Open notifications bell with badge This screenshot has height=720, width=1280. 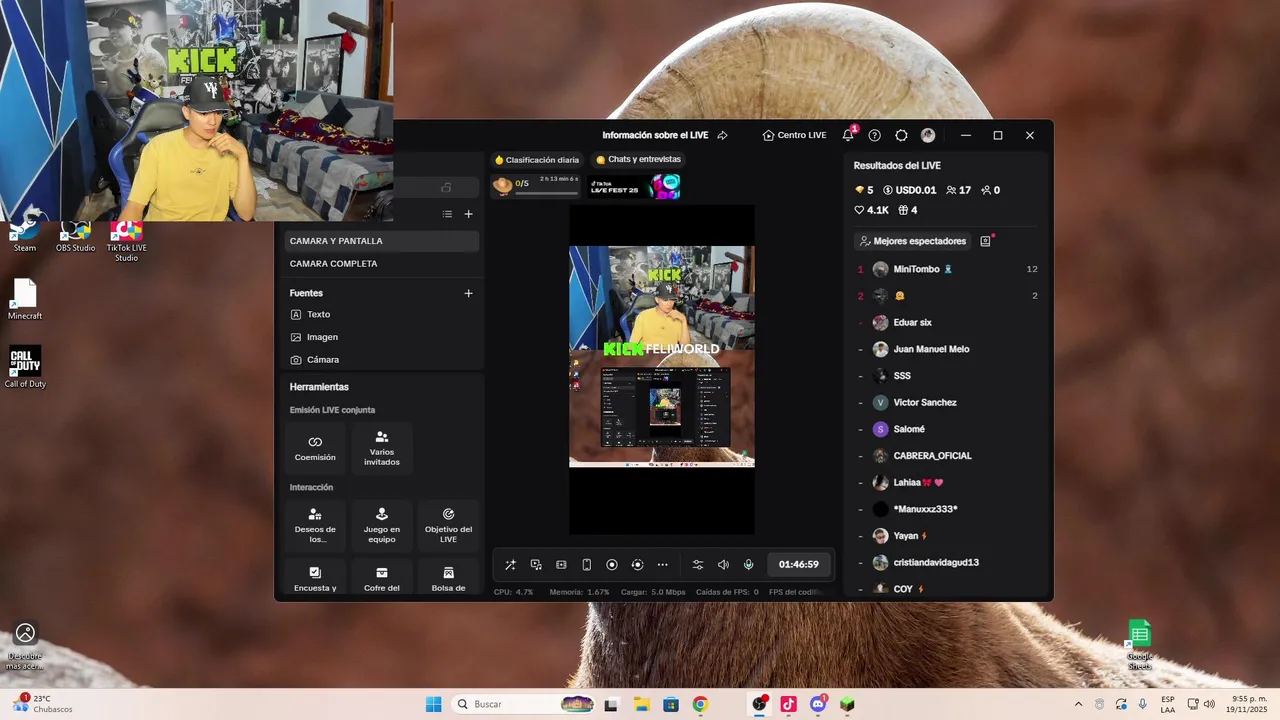coord(848,135)
